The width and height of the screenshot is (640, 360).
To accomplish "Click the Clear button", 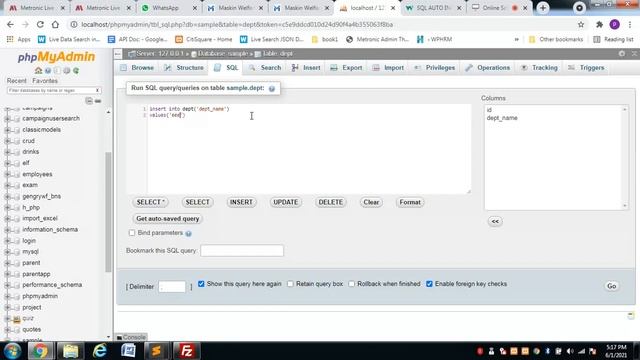I will [371, 202].
